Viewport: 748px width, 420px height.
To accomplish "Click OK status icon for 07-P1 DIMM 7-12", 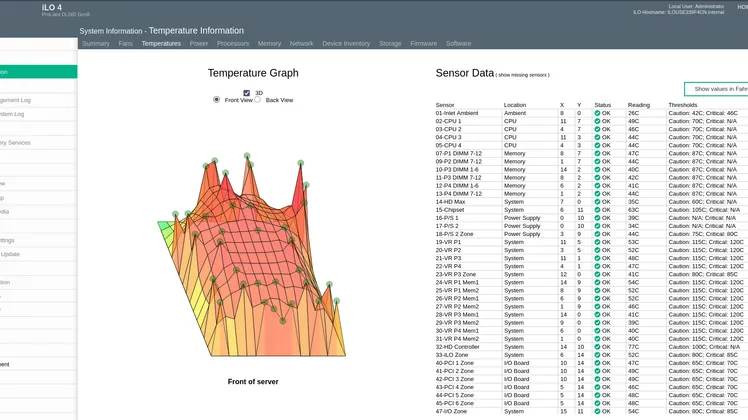I will (597, 154).
